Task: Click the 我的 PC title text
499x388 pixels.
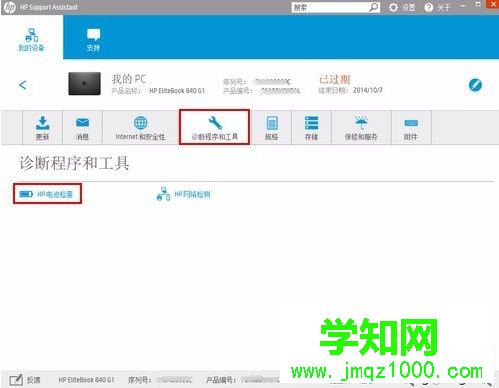Action: [x=129, y=79]
